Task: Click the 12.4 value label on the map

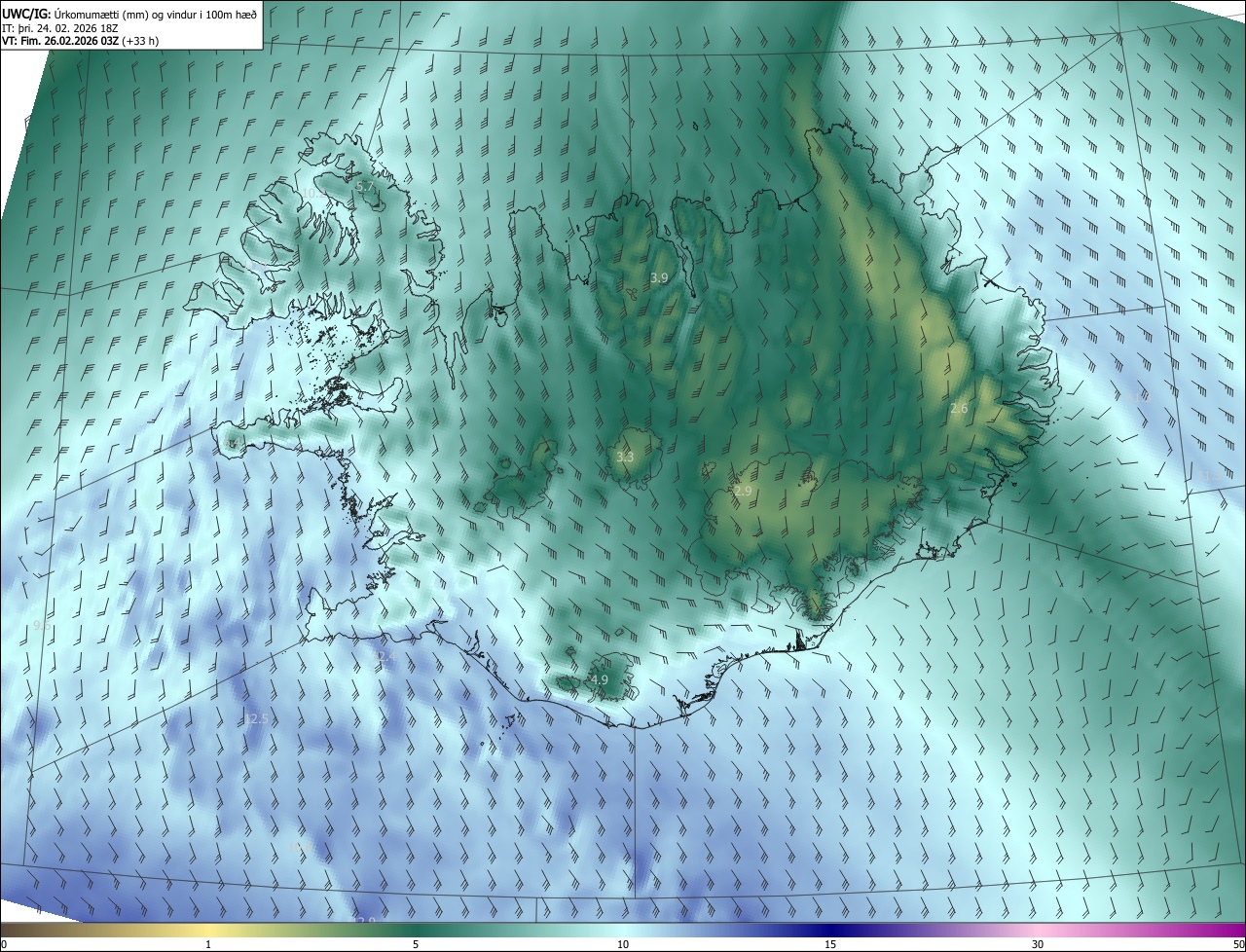Action: pyautogui.click(x=385, y=656)
